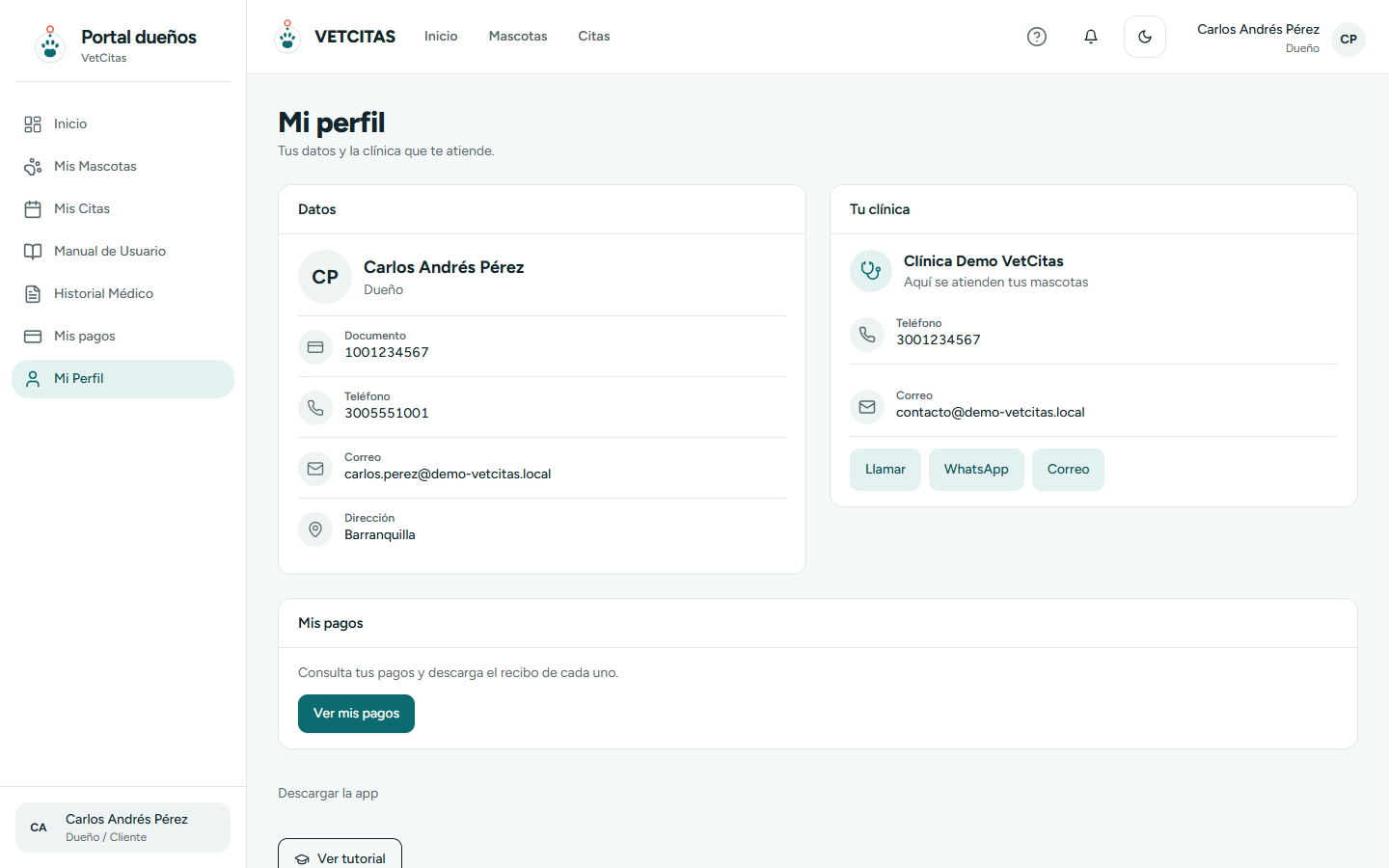This screenshot has height=868, width=1389.
Task: Click the phone icon beside 3001234567
Action: point(867,335)
